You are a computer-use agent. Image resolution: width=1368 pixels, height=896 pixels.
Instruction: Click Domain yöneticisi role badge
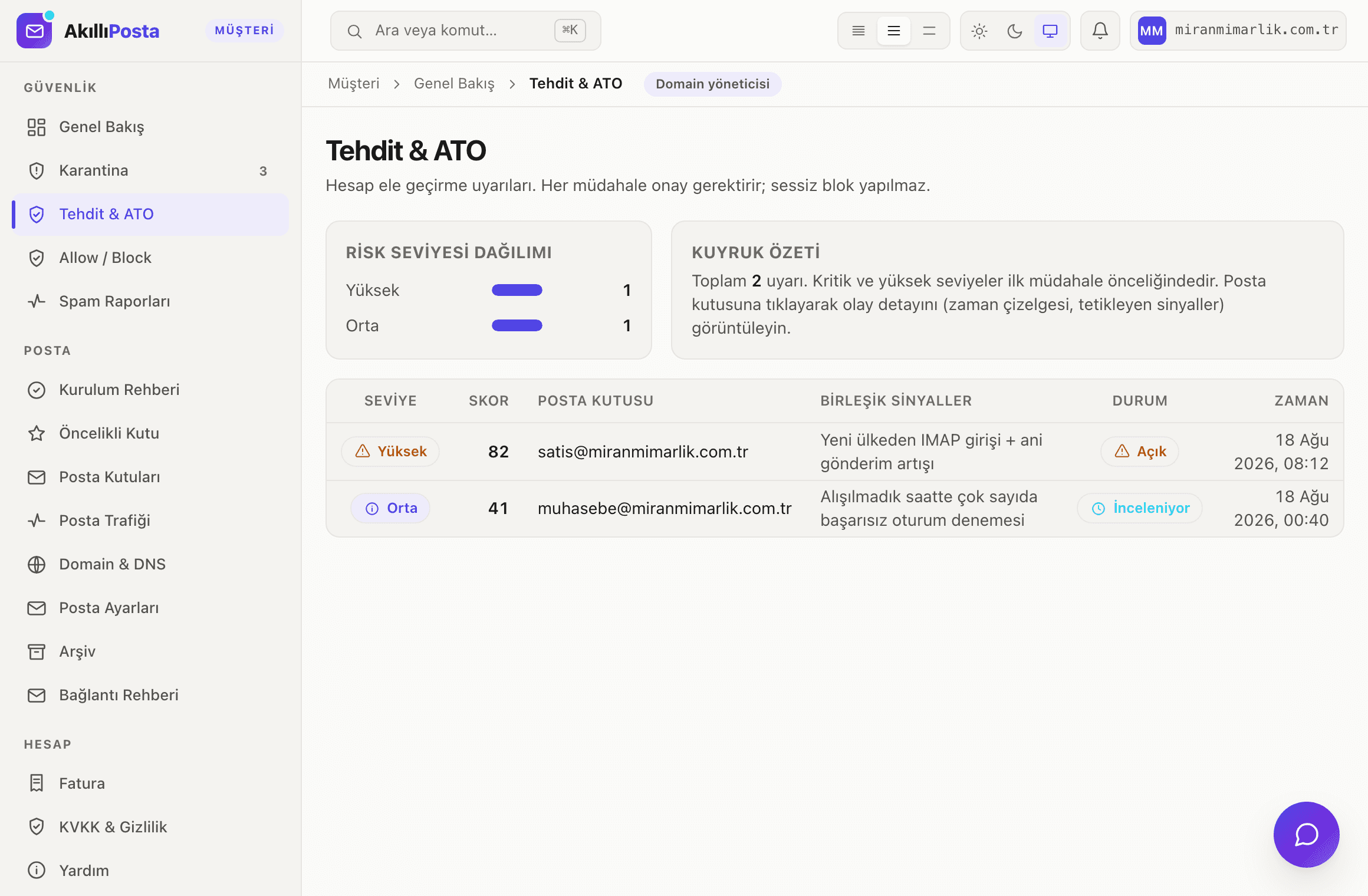pos(712,84)
